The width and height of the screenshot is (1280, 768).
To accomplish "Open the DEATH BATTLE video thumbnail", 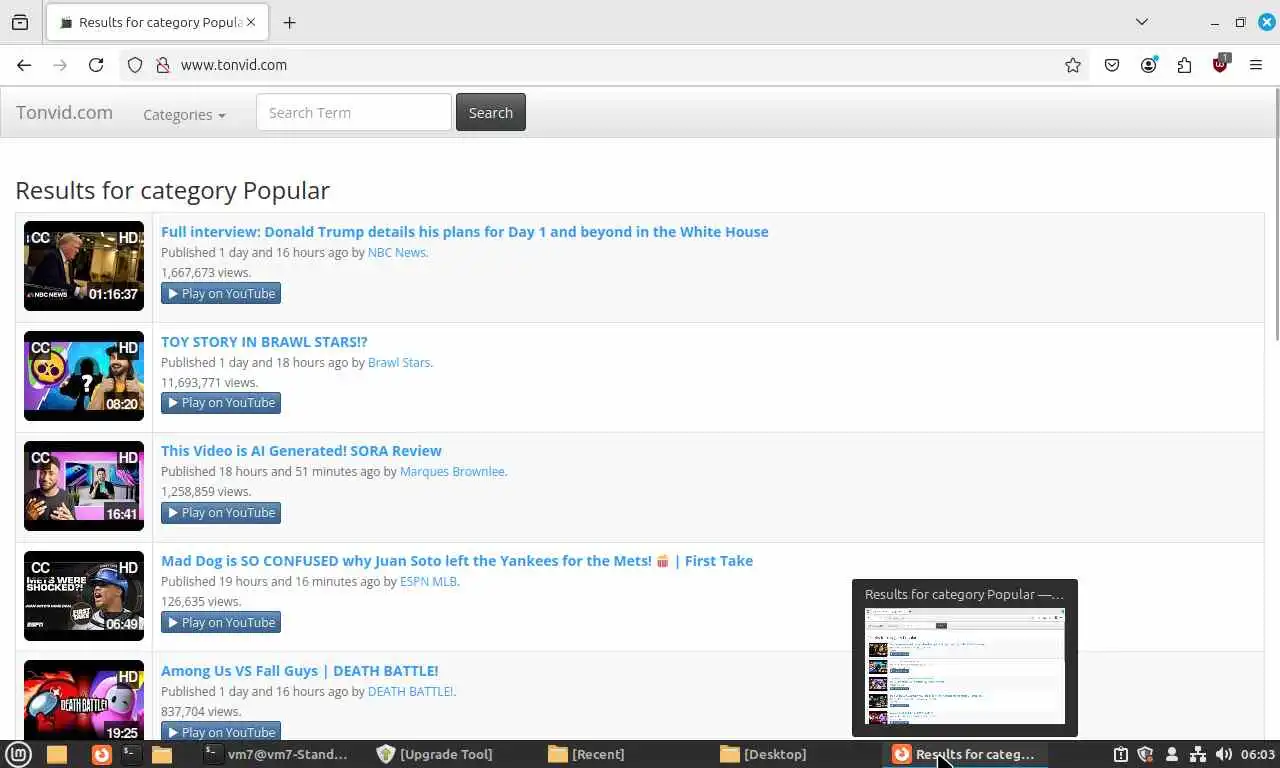I will point(84,700).
